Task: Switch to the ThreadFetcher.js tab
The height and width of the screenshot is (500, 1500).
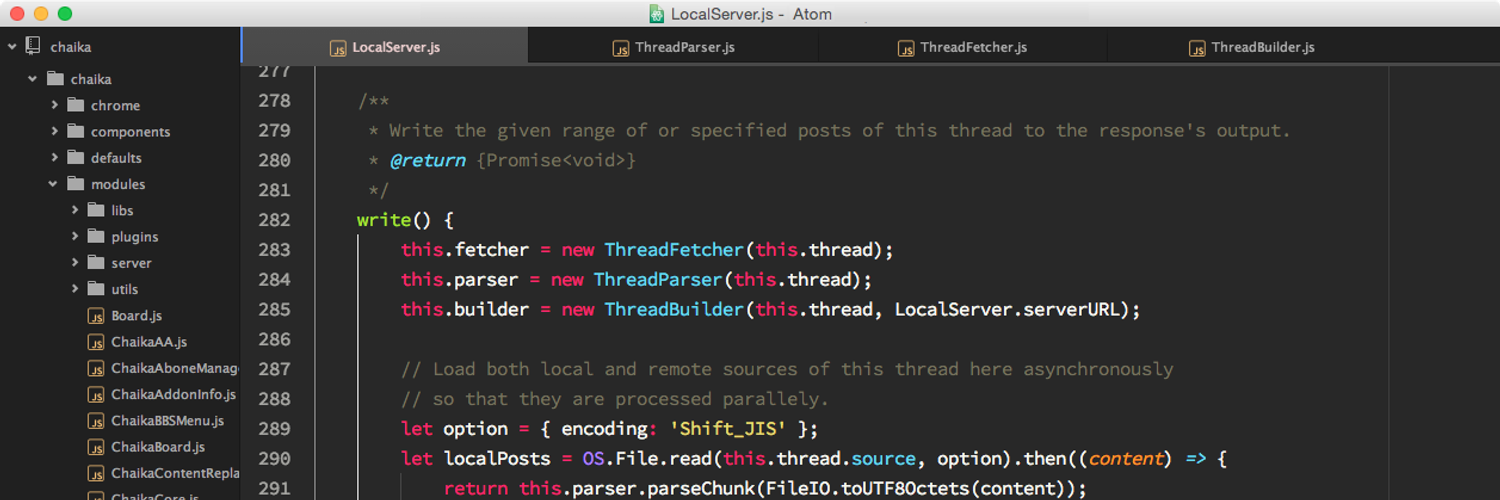Action: [972, 47]
